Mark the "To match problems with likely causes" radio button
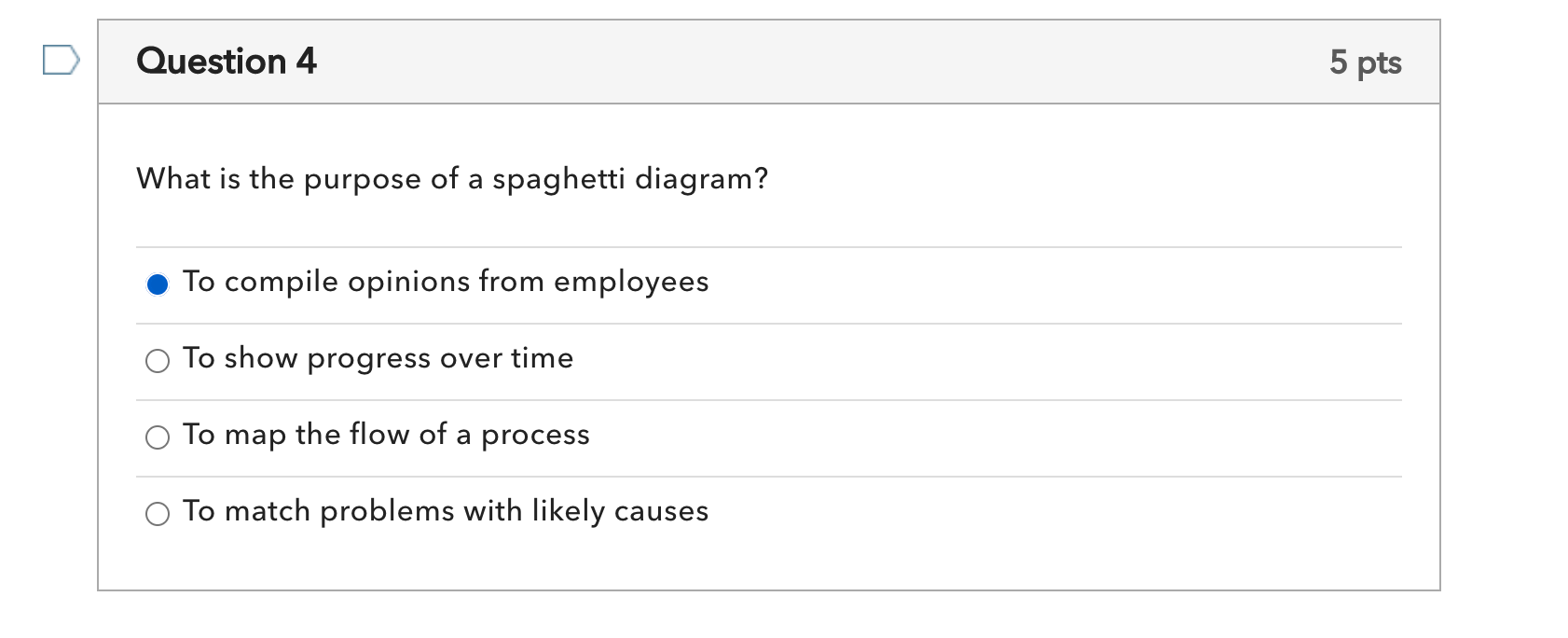The image size is (1568, 638). tap(158, 514)
